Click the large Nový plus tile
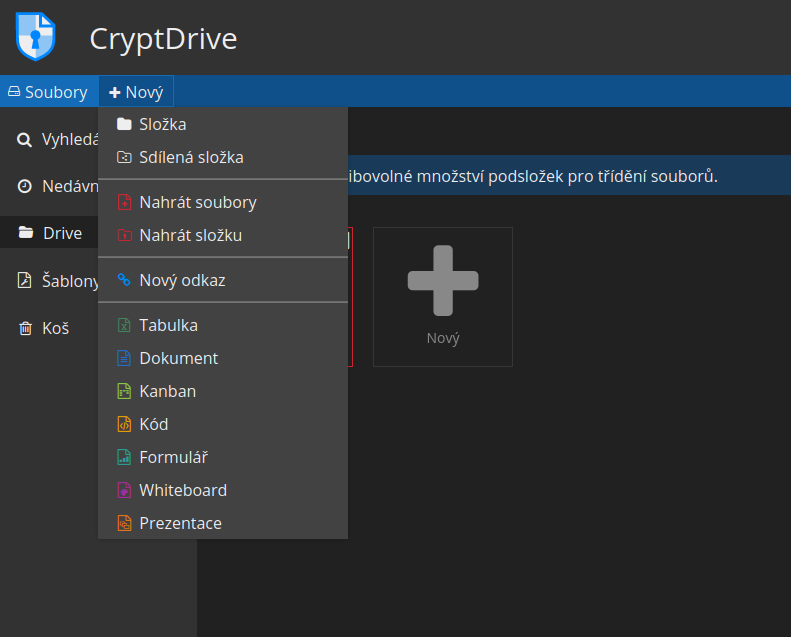The image size is (791, 637). 442,296
